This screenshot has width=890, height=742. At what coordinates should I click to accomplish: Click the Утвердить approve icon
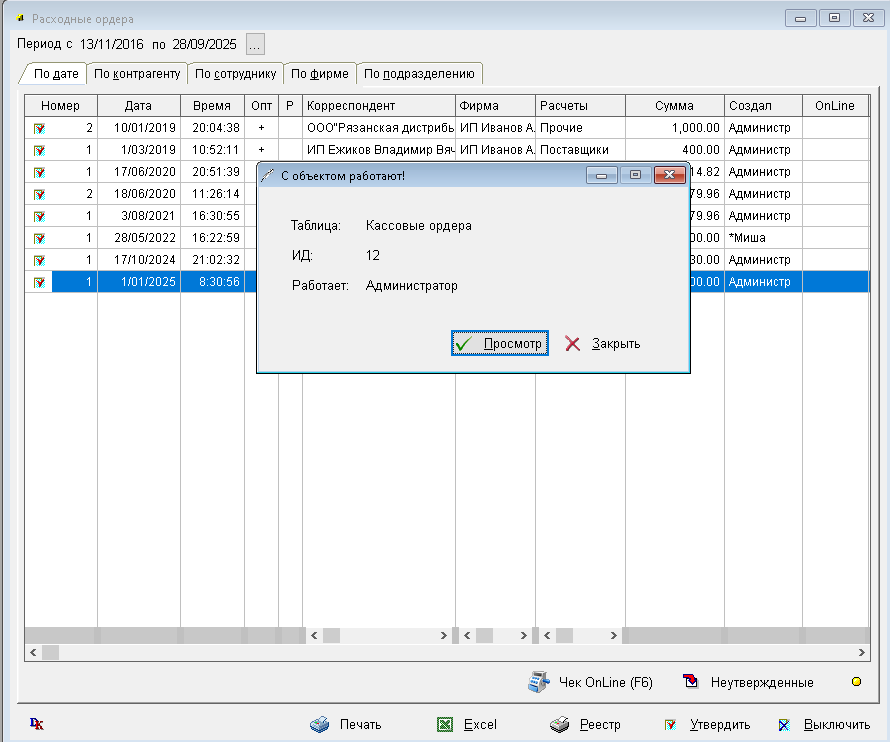point(672,725)
